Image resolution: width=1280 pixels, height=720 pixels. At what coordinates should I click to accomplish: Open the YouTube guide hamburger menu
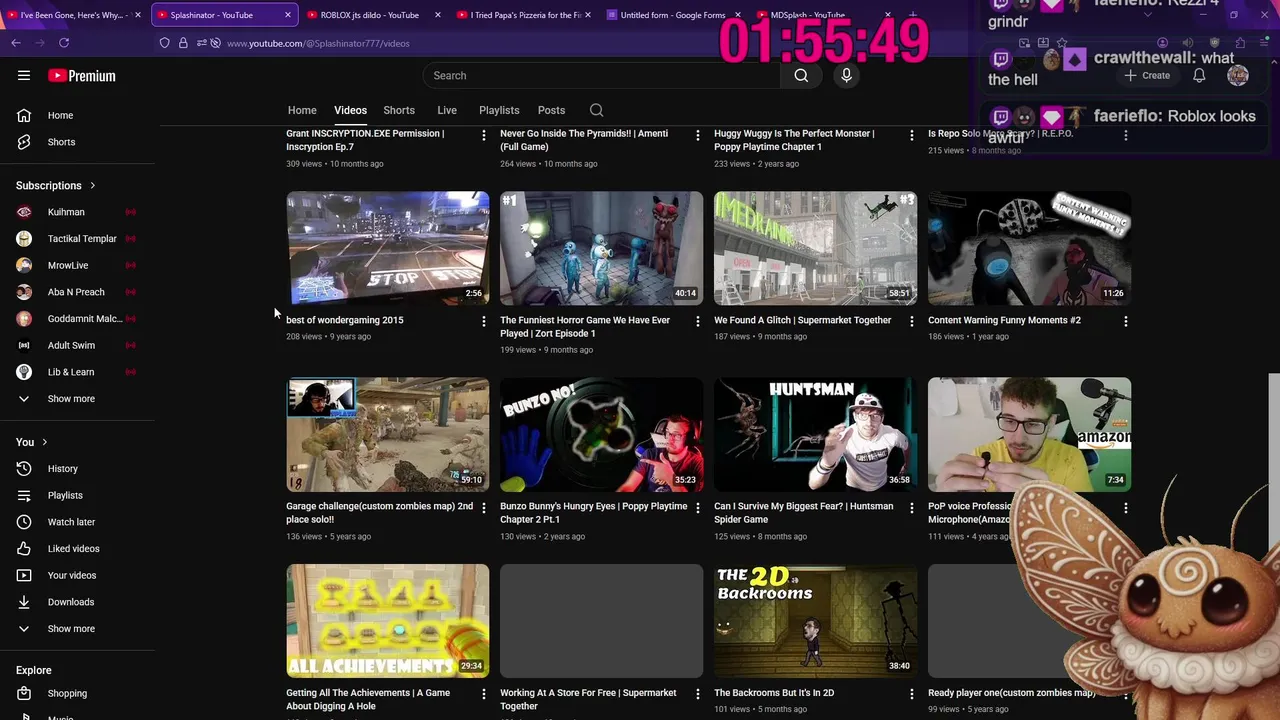click(x=24, y=75)
